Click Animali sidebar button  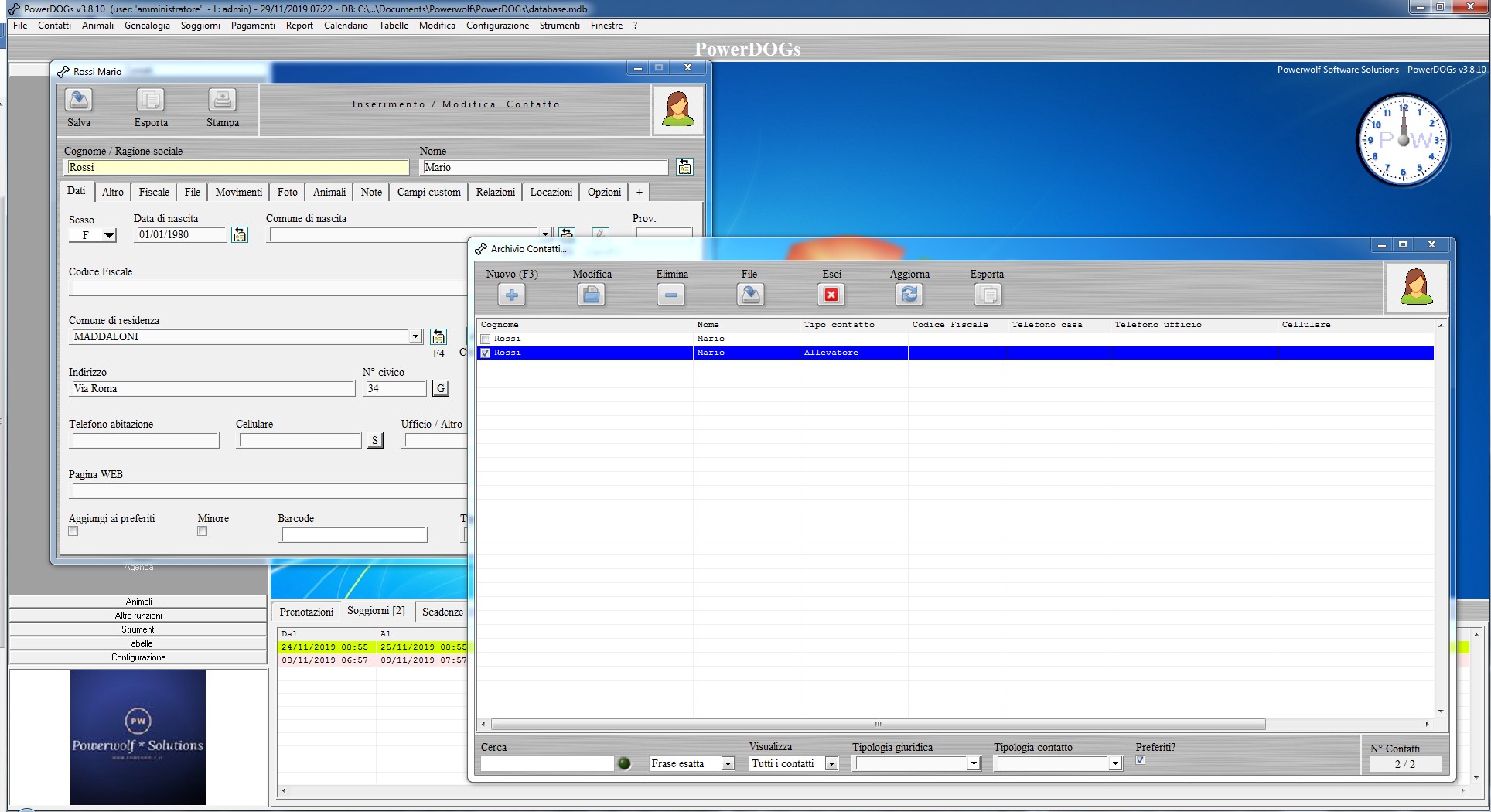138,602
